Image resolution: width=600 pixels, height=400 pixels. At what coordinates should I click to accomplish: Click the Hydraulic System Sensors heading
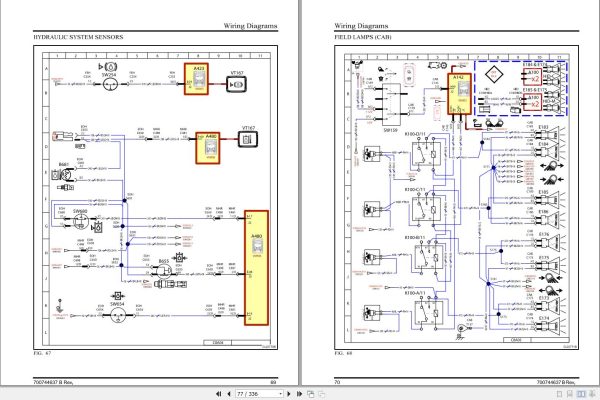pyautogui.click(x=78, y=37)
